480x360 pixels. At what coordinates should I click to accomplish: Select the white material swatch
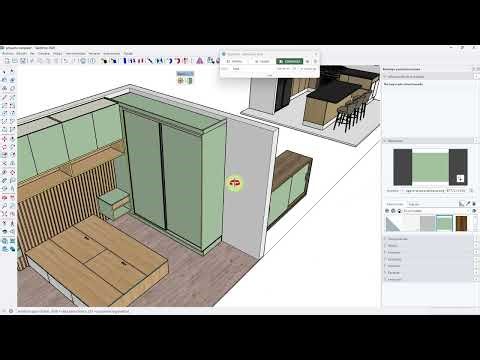click(x=410, y=223)
